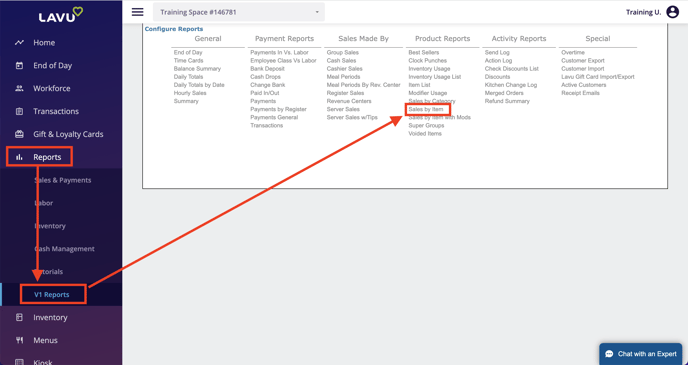Click the Inventory box icon in sidebar
Screen dimensions: 688x365
point(19,317)
